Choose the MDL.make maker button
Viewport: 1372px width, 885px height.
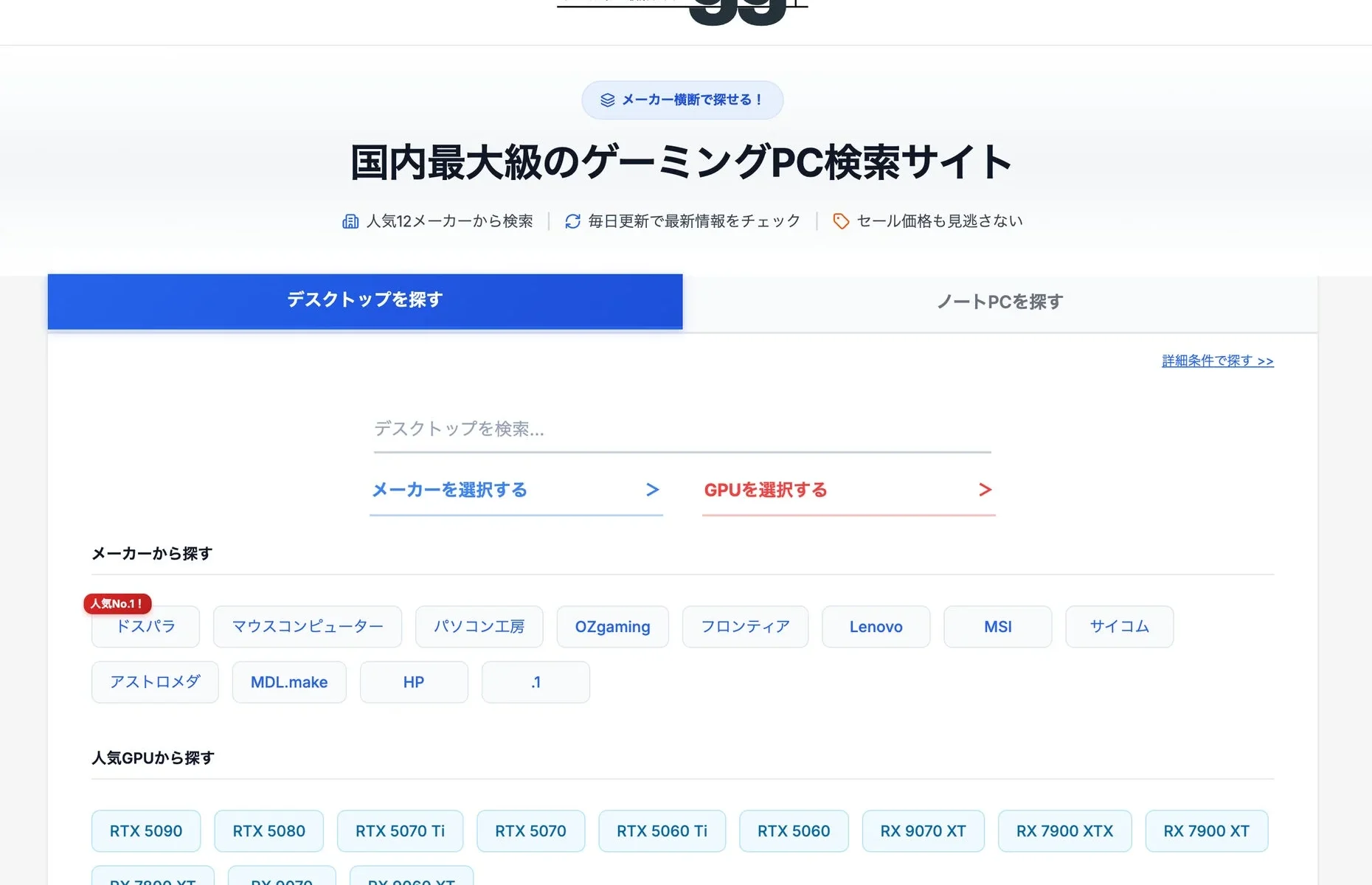(x=288, y=682)
